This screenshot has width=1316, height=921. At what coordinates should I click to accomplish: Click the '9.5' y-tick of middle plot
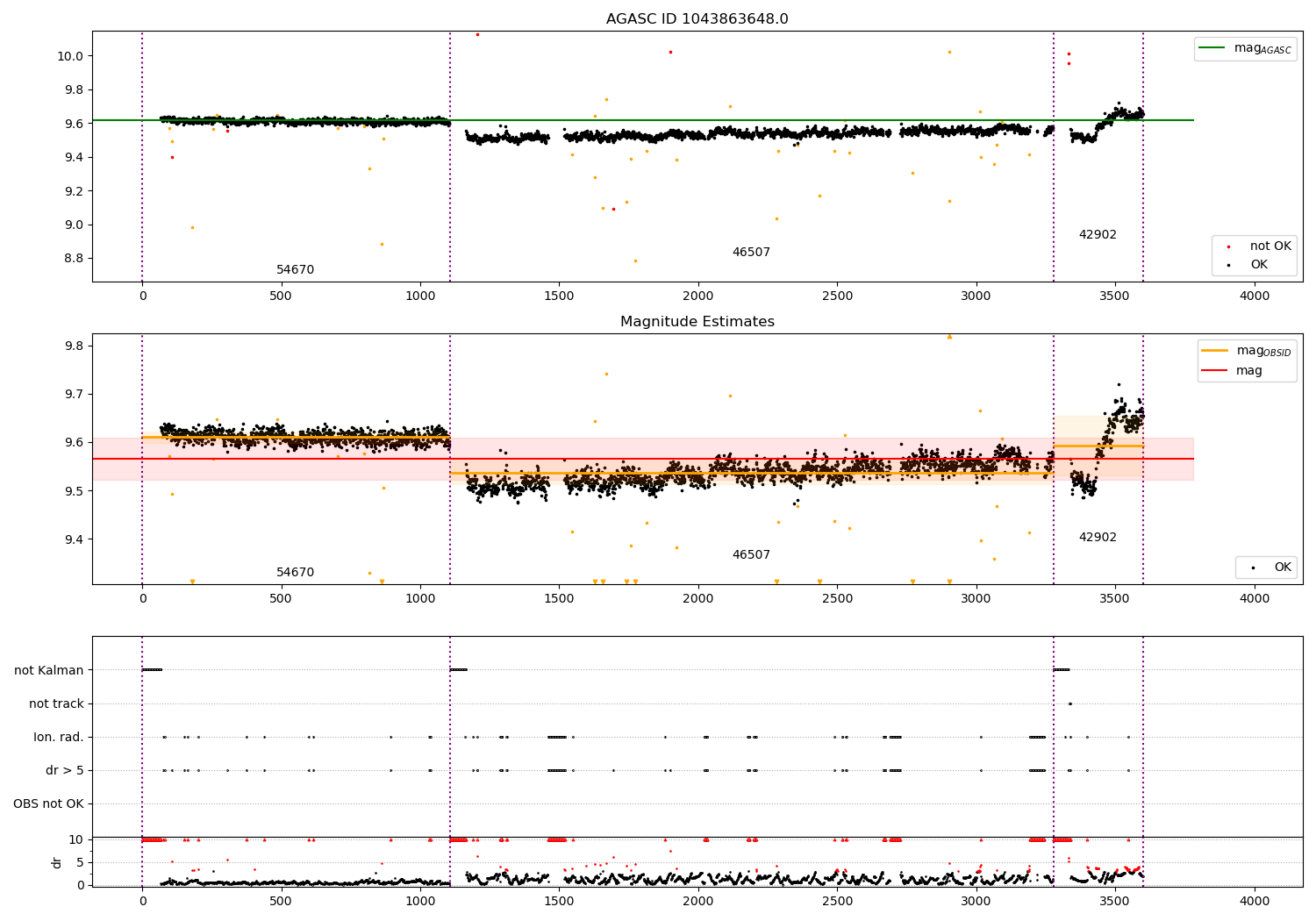click(74, 491)
